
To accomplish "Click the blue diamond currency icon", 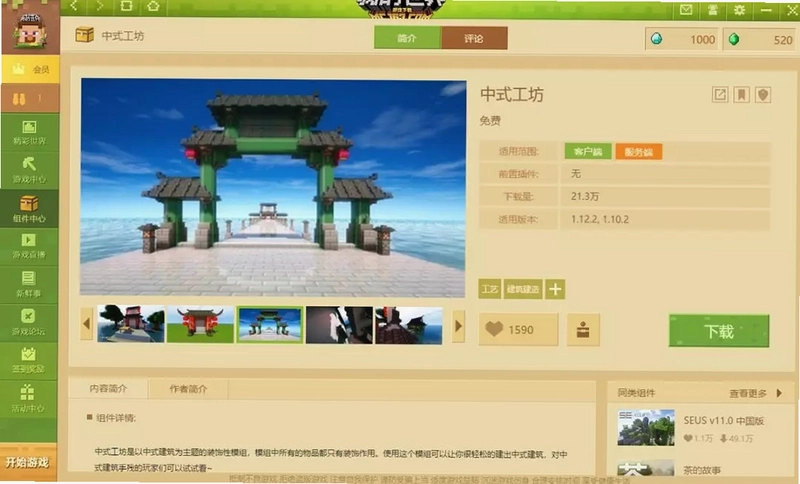I will 657,39.
